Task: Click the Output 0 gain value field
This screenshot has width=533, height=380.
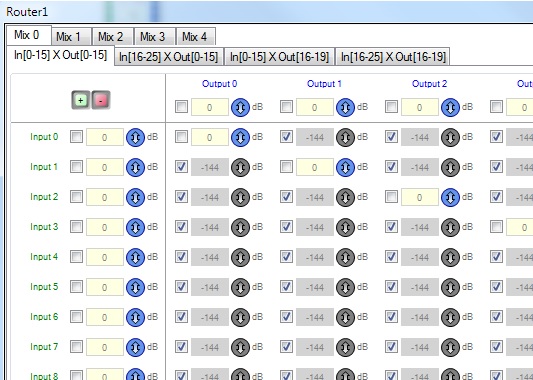Action: point(210,107)
